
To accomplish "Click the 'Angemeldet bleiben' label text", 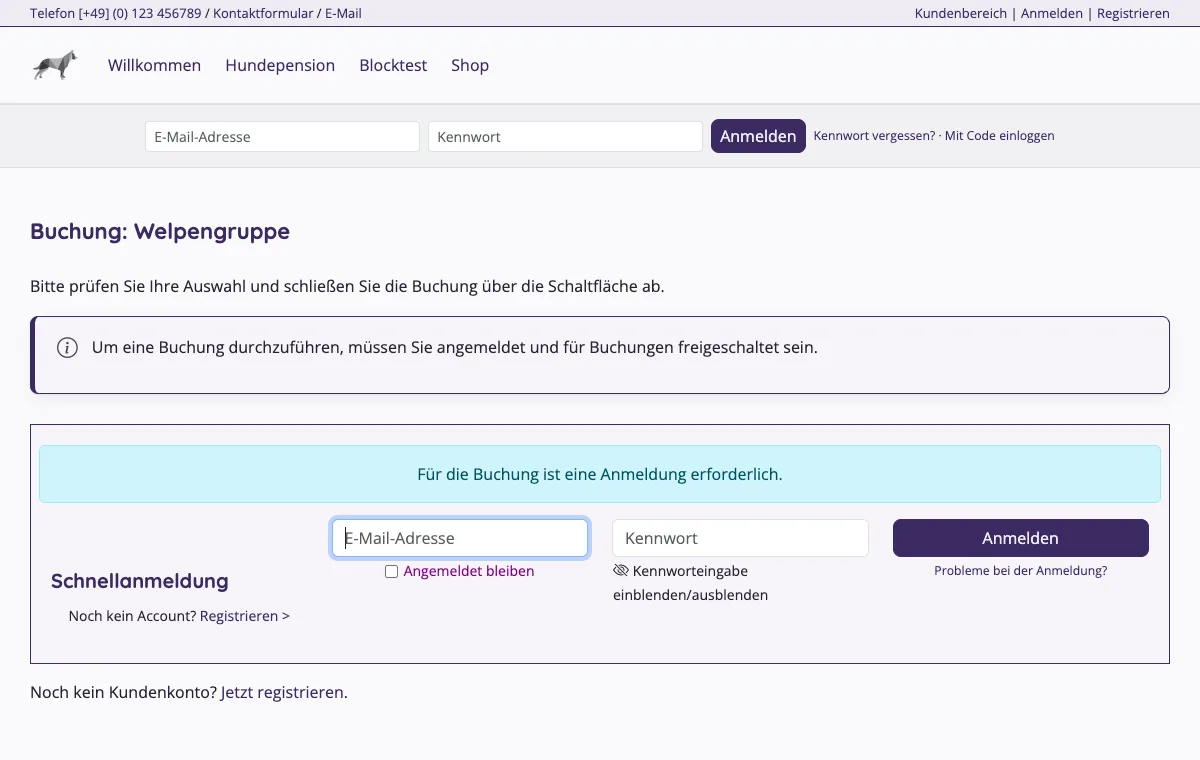I will point(469,572).
